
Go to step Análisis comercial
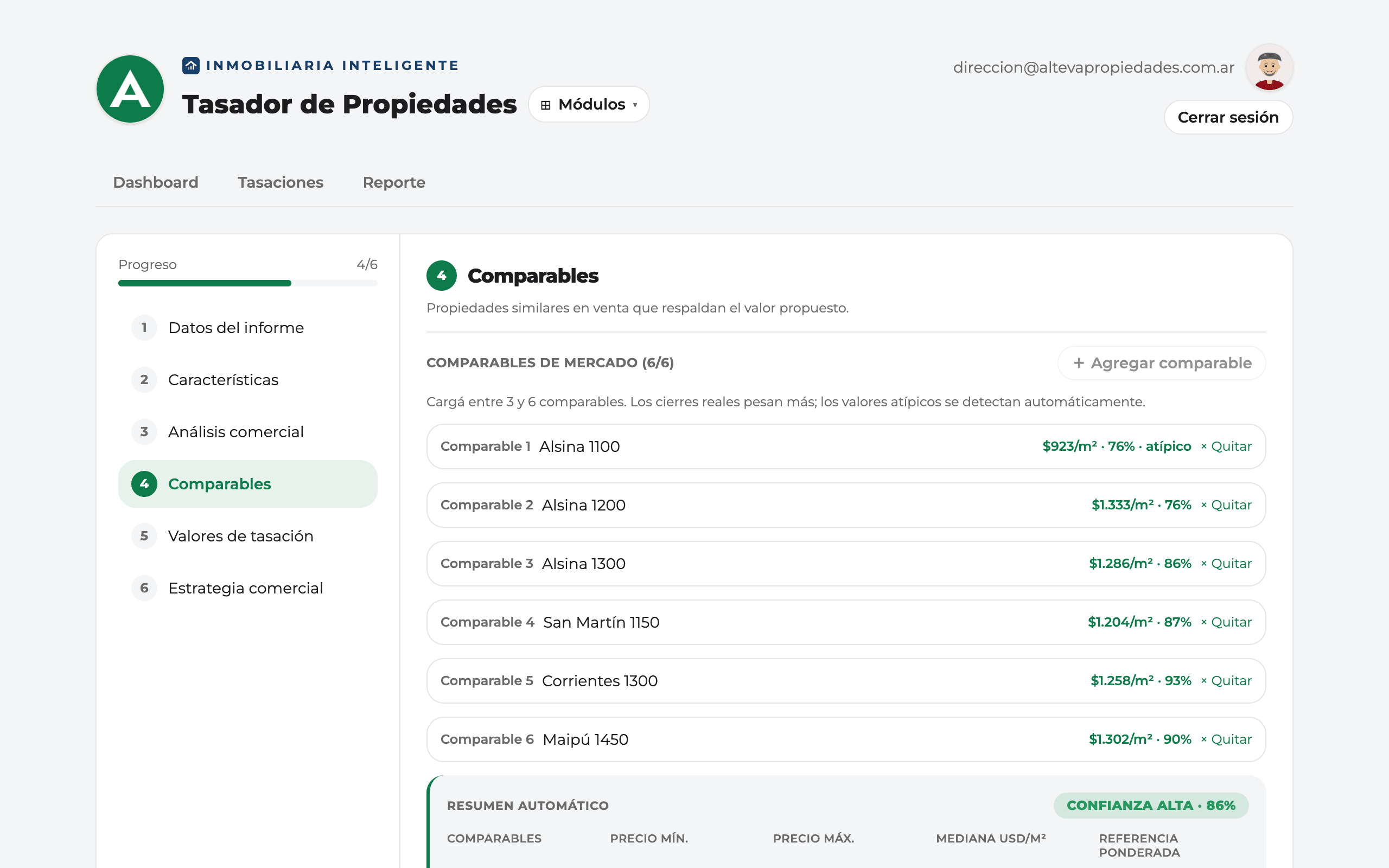pos(248,432)
